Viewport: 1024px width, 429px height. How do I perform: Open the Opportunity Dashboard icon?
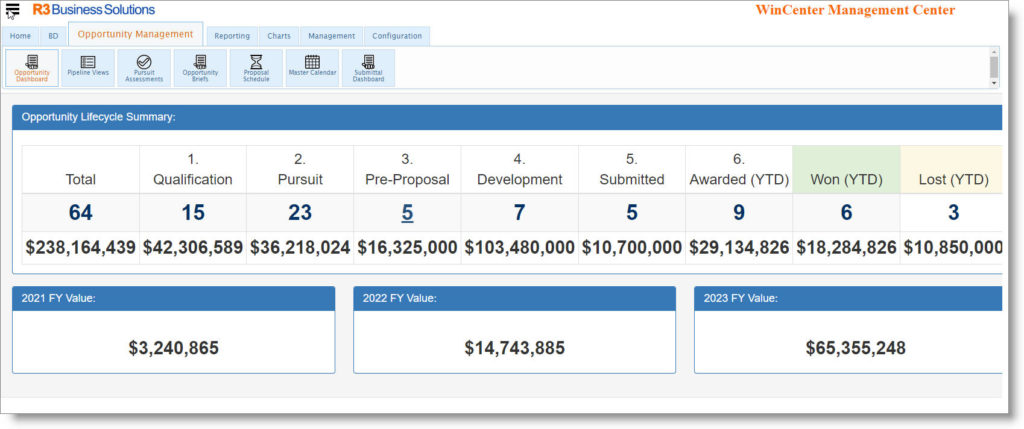pyautogui.click(x=32, y=68)
